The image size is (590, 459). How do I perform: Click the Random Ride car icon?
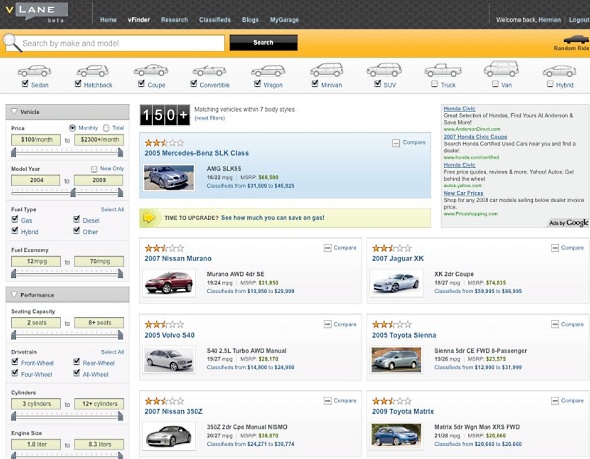pyautogui.click(x=576, y=39)
